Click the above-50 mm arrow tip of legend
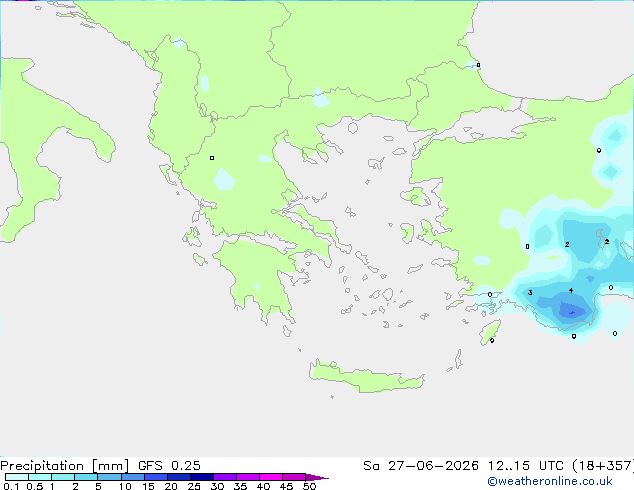Screen dimensions: 634x490 (x=317, y=477)
